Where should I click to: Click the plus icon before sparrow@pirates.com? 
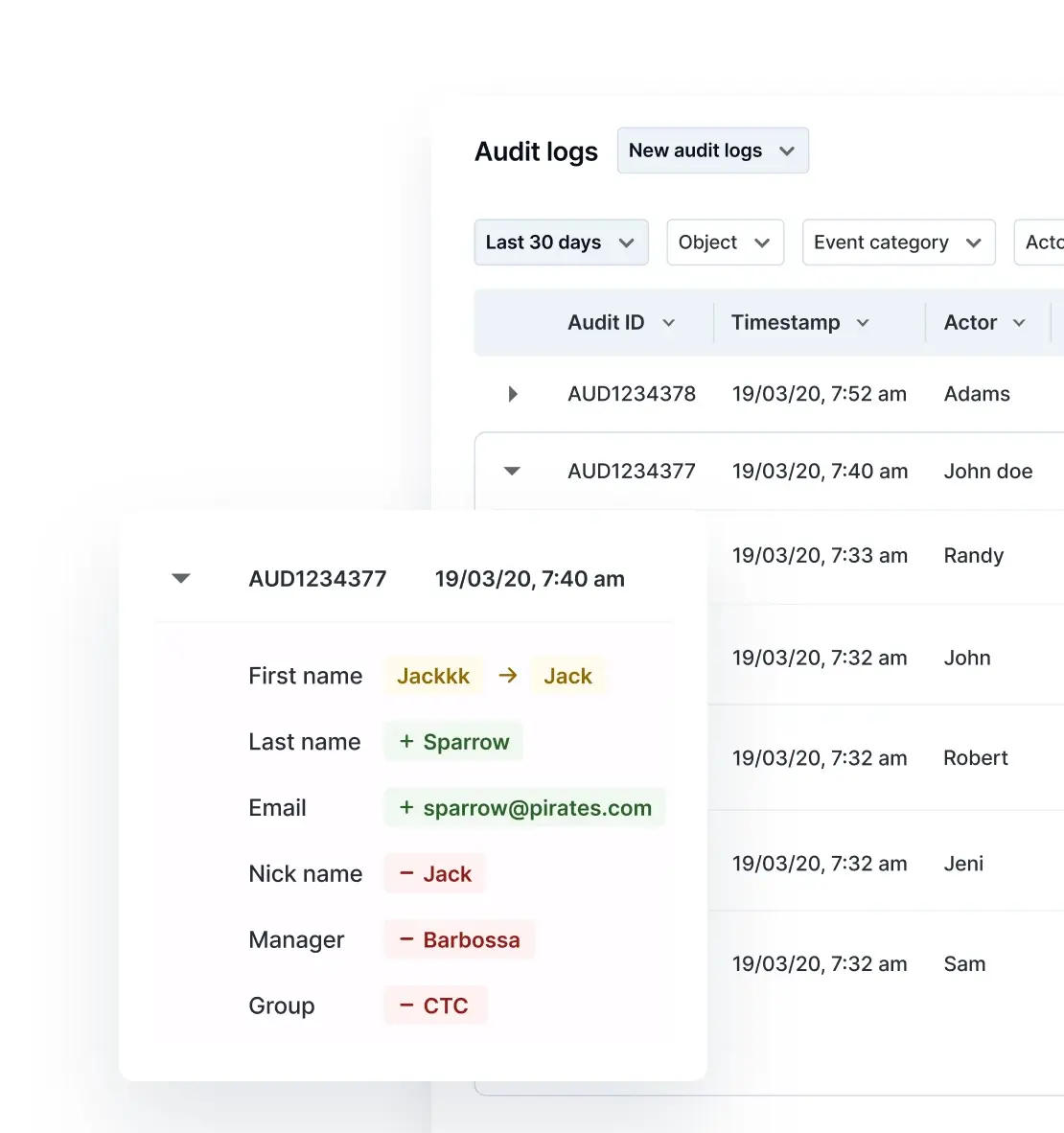(404, 807)
